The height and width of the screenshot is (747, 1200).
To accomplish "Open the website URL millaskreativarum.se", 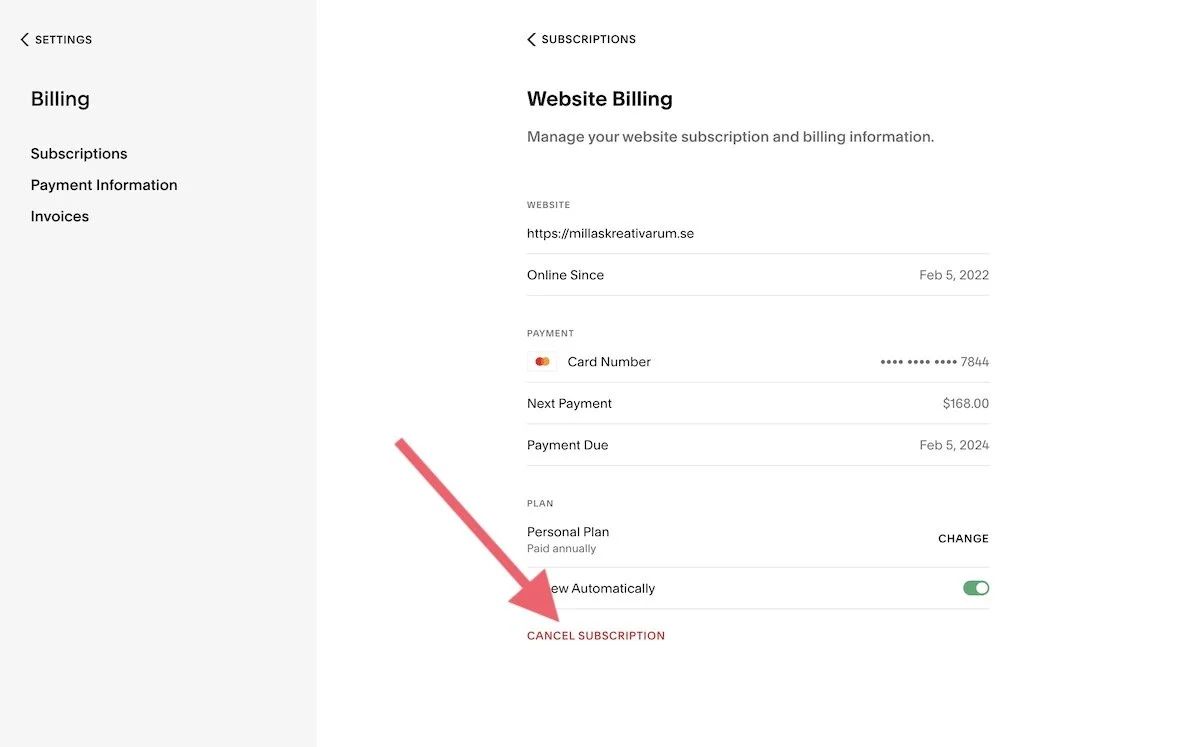I will point(610,232).
